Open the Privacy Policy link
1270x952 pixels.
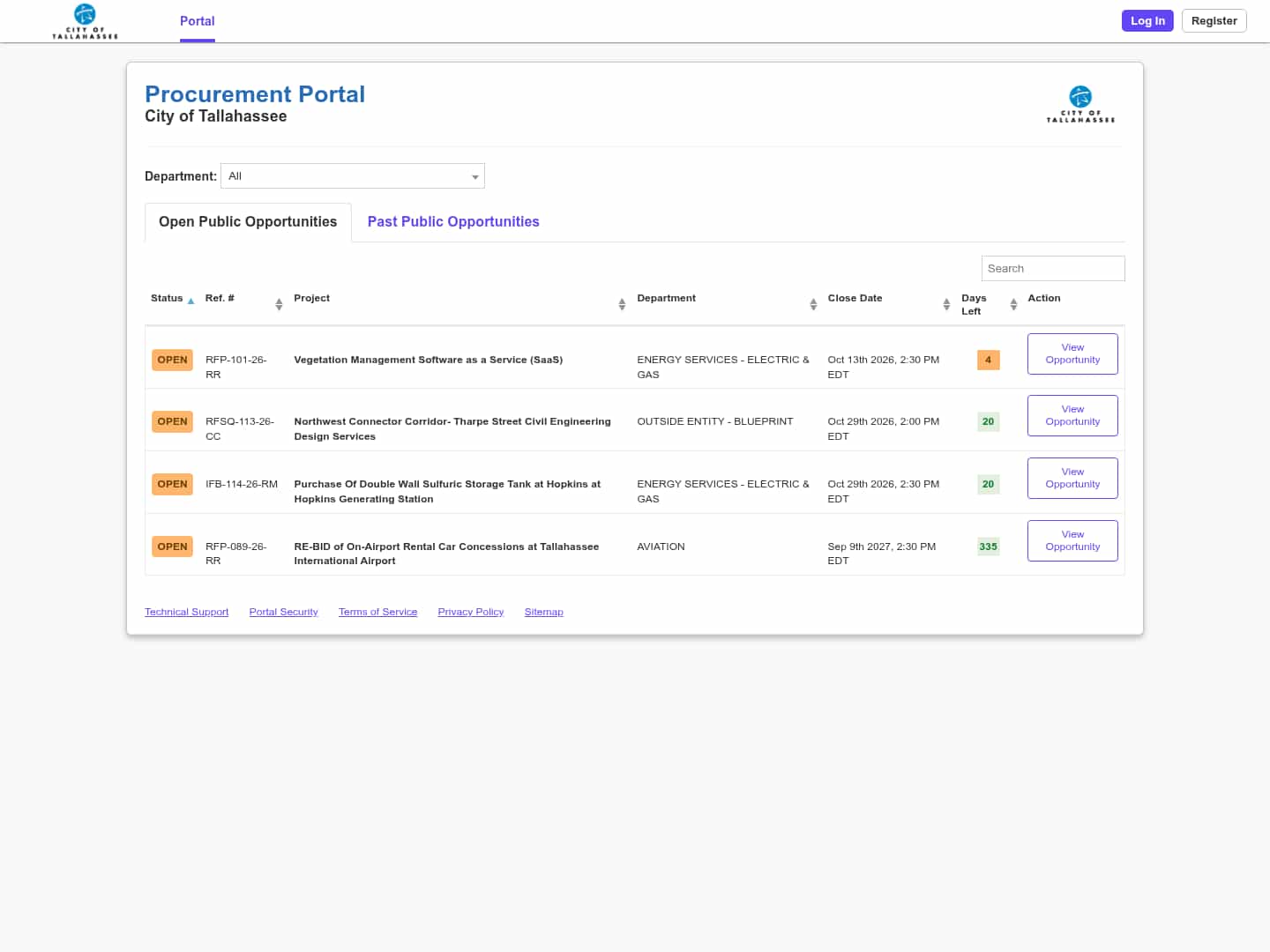(471, 612)
